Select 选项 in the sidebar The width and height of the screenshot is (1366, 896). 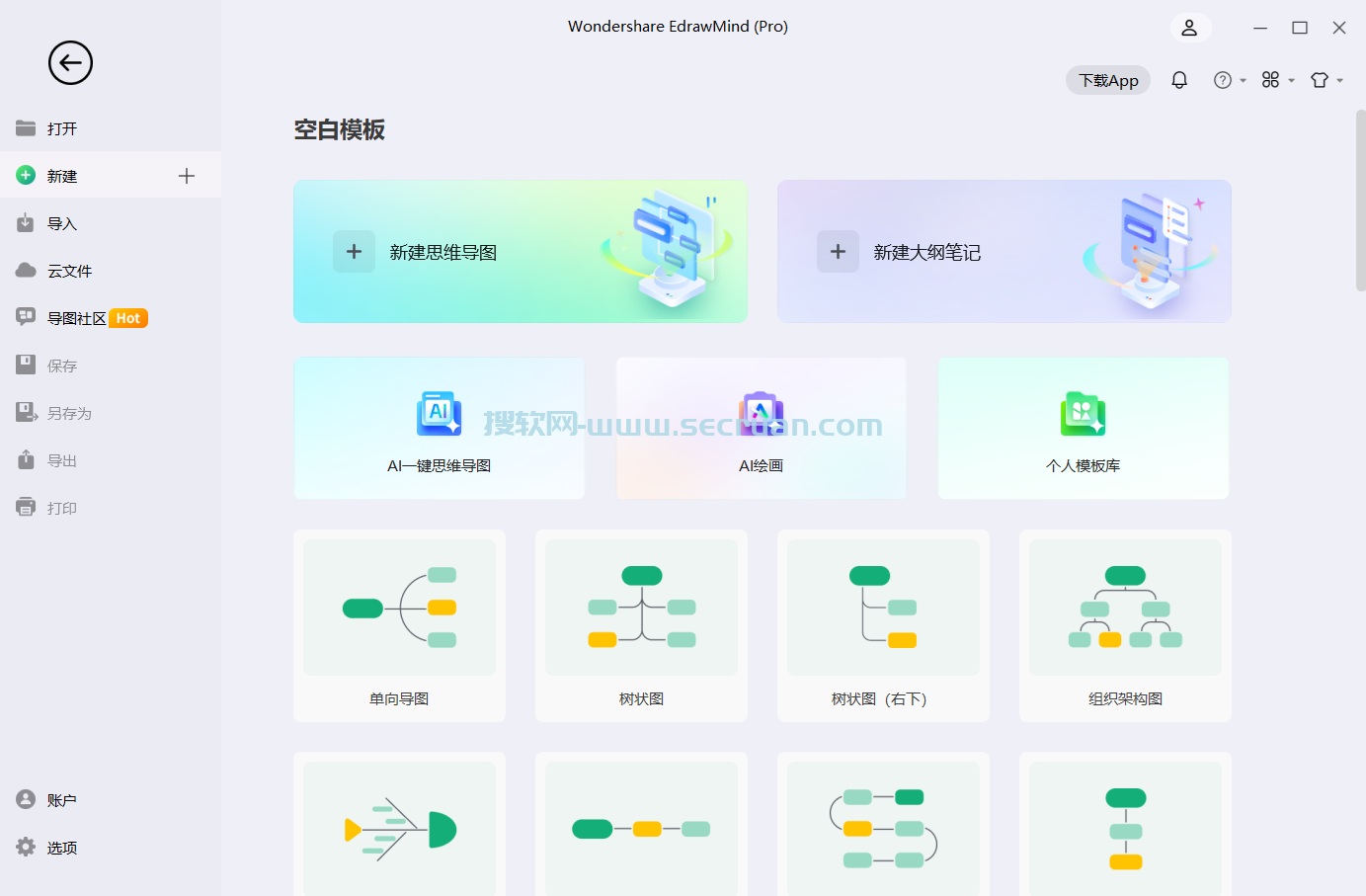pos(111,848)
